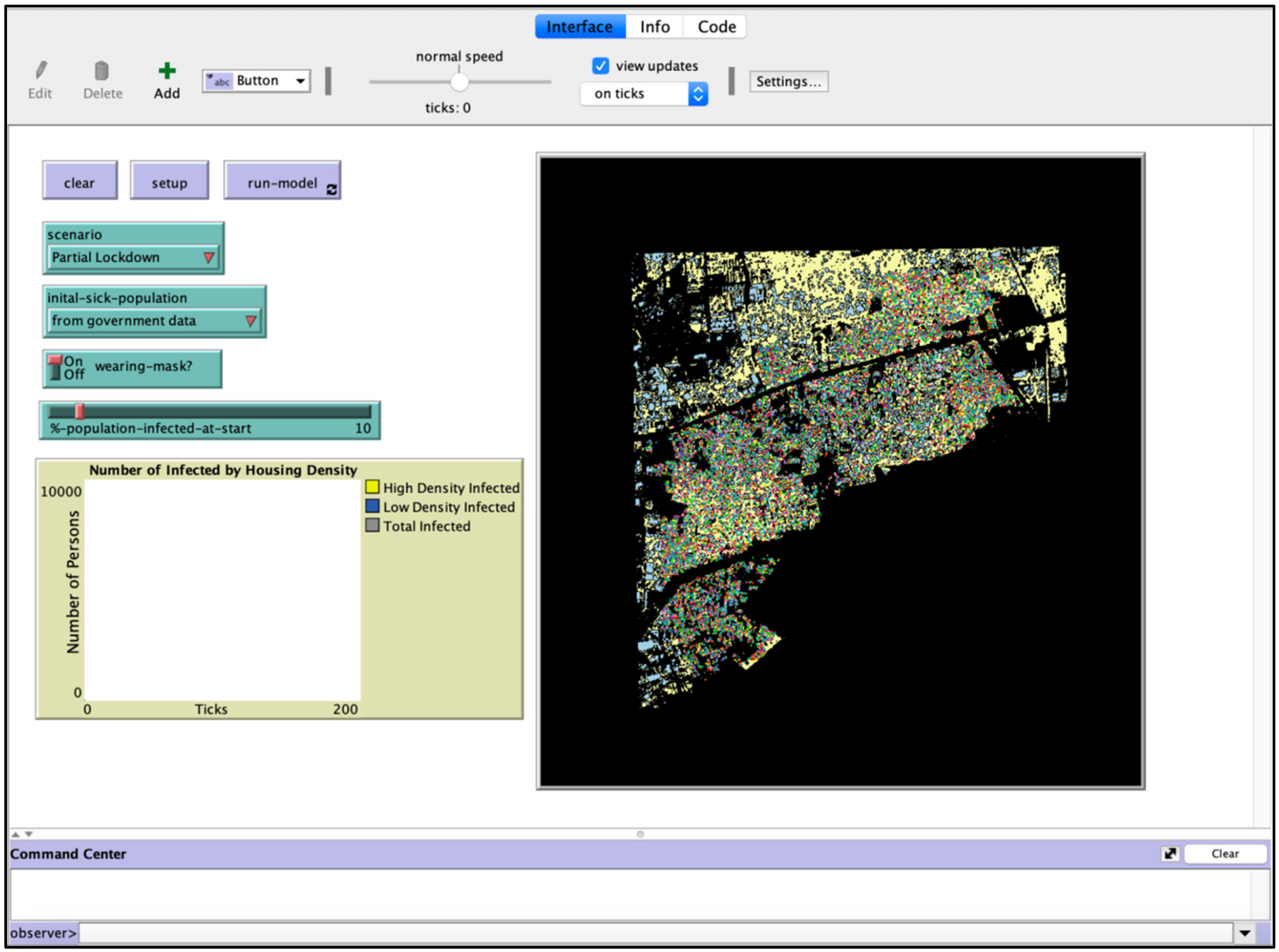Click the green Add plus icon
The width and height of the screenshot is (1279, 952).
pyautogui.click(x=166, y=70)
